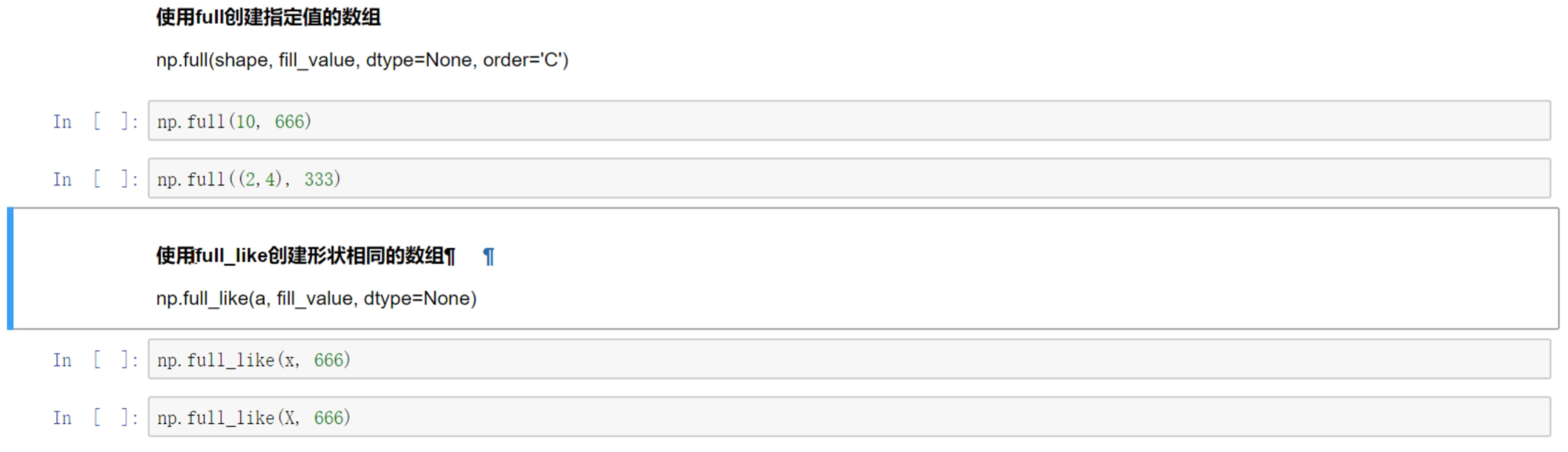
Task: Click the heading 使用full创建指定值的数组
Action: pyautogui.click(x=268, y=18)
